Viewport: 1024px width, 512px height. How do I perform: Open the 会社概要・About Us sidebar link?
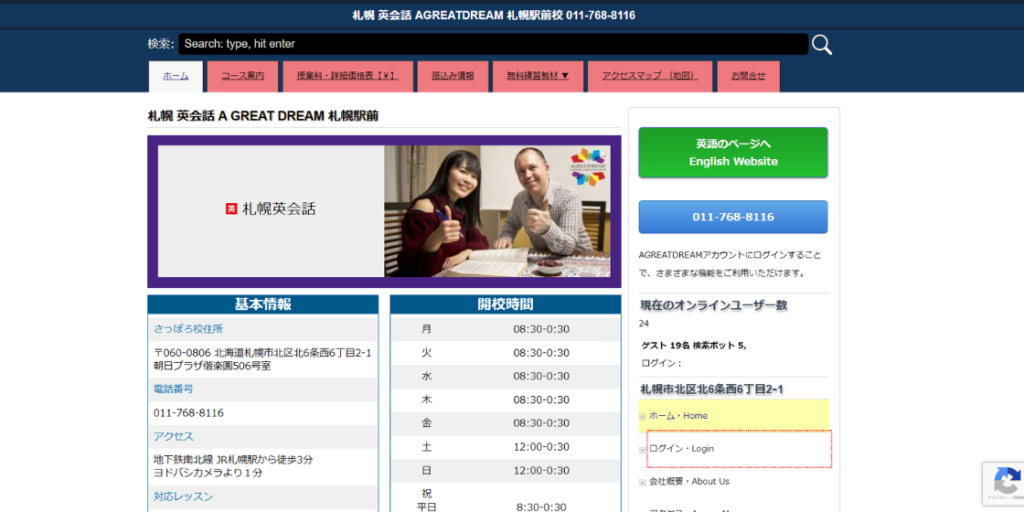[689, 481]
